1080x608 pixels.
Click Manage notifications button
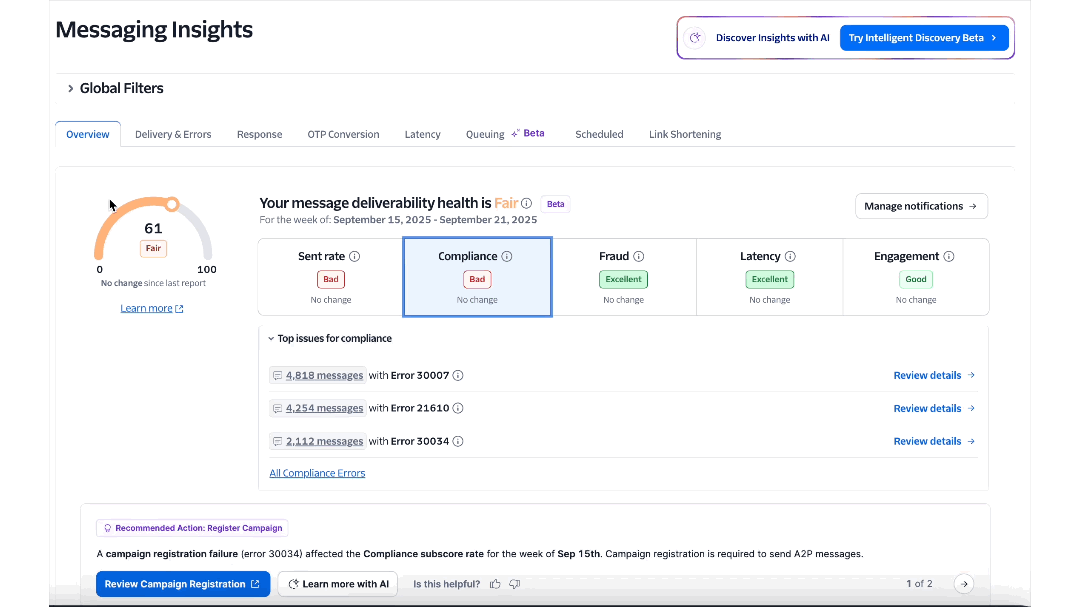920,206
